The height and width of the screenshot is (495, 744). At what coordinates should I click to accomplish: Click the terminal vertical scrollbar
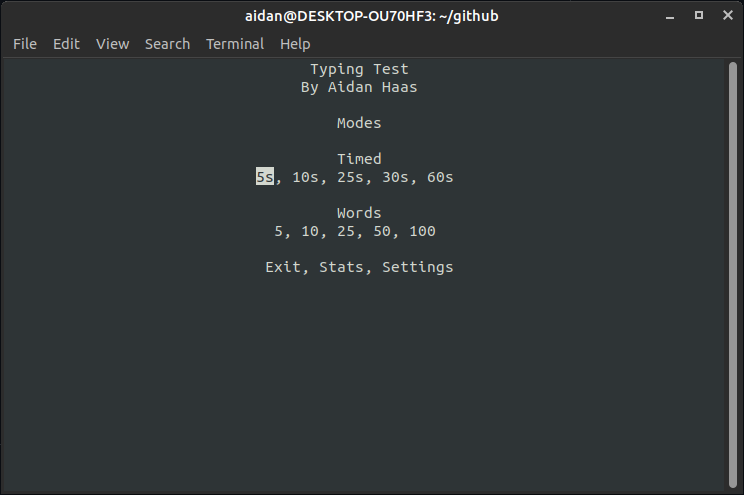tap(733, 275)
